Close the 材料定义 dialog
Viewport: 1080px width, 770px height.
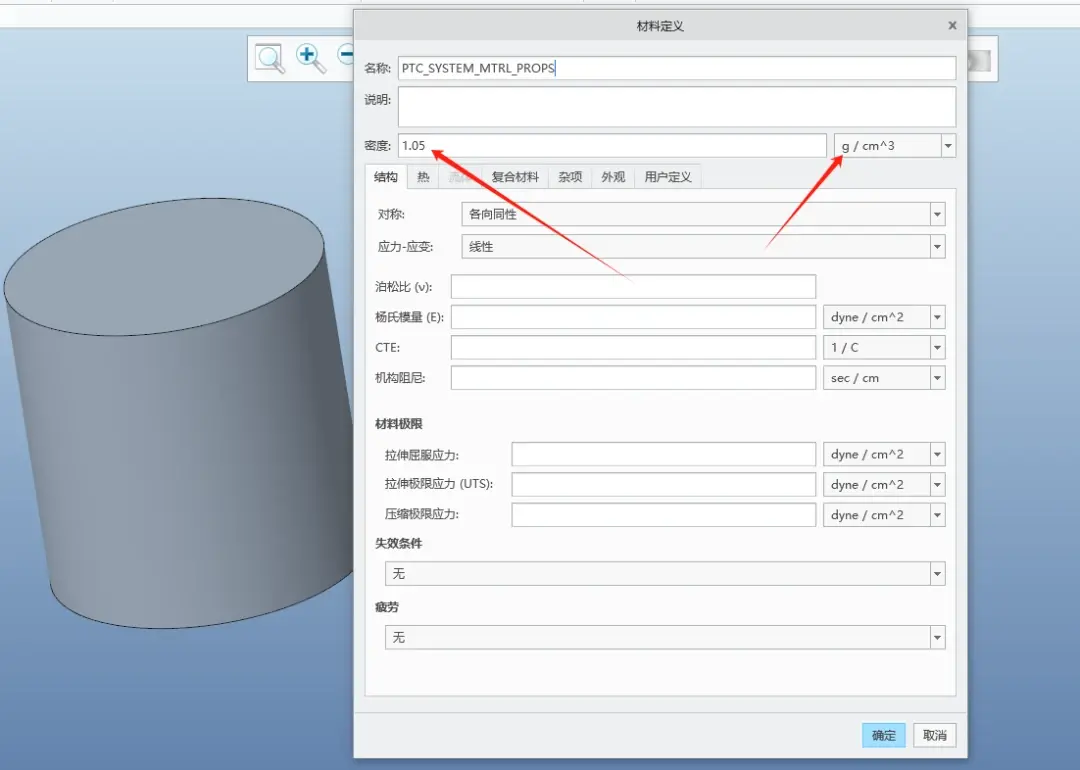click(952, 25)
